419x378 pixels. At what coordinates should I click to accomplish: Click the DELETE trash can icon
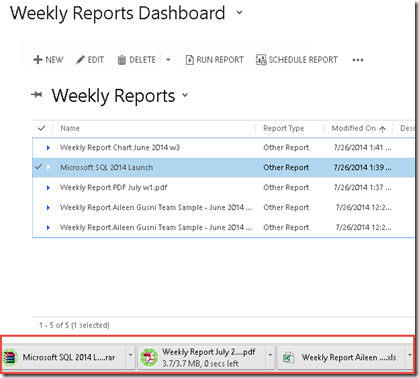click(122, 60)
